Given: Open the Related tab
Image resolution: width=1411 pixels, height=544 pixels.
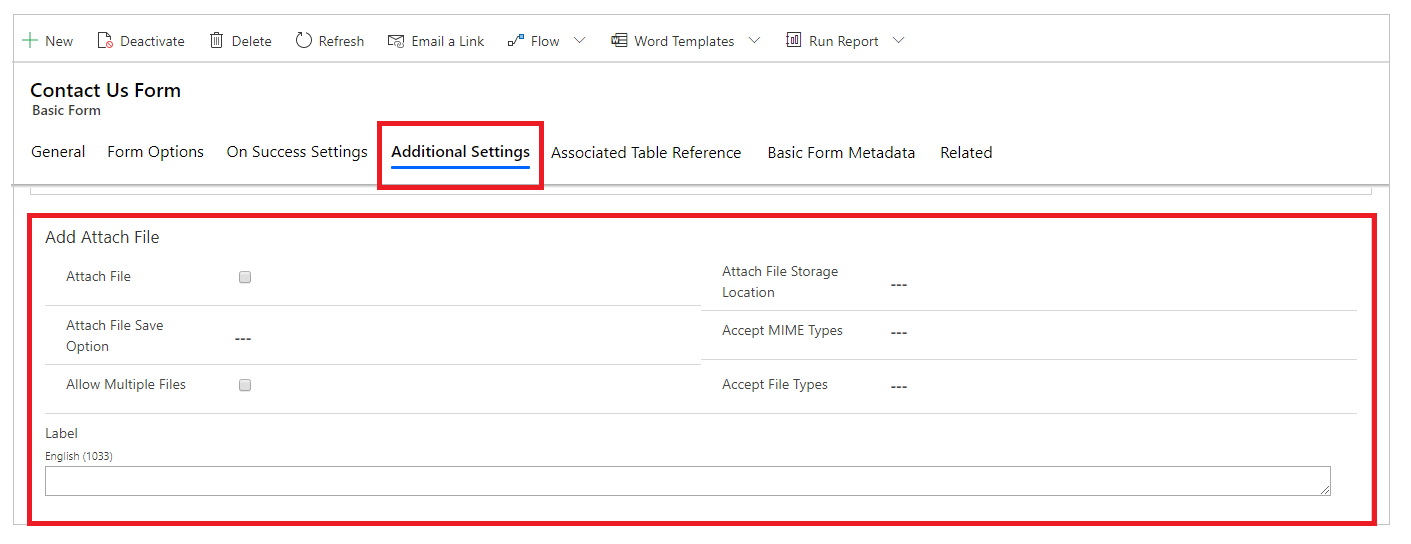Looking at the screenshot, I should (966, 153).
